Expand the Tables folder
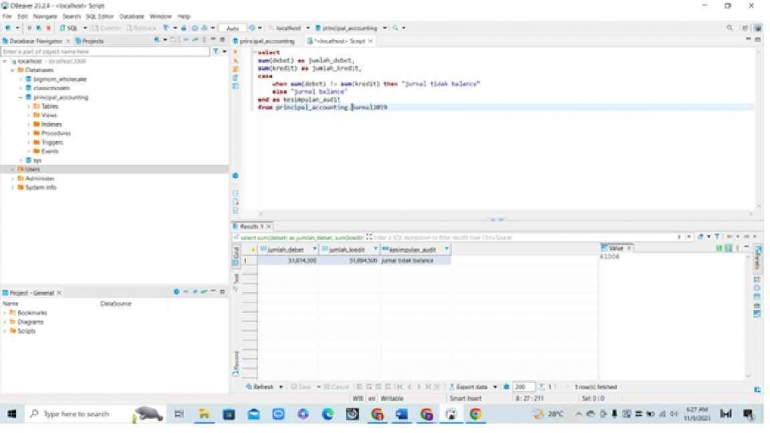 (29, 106)
